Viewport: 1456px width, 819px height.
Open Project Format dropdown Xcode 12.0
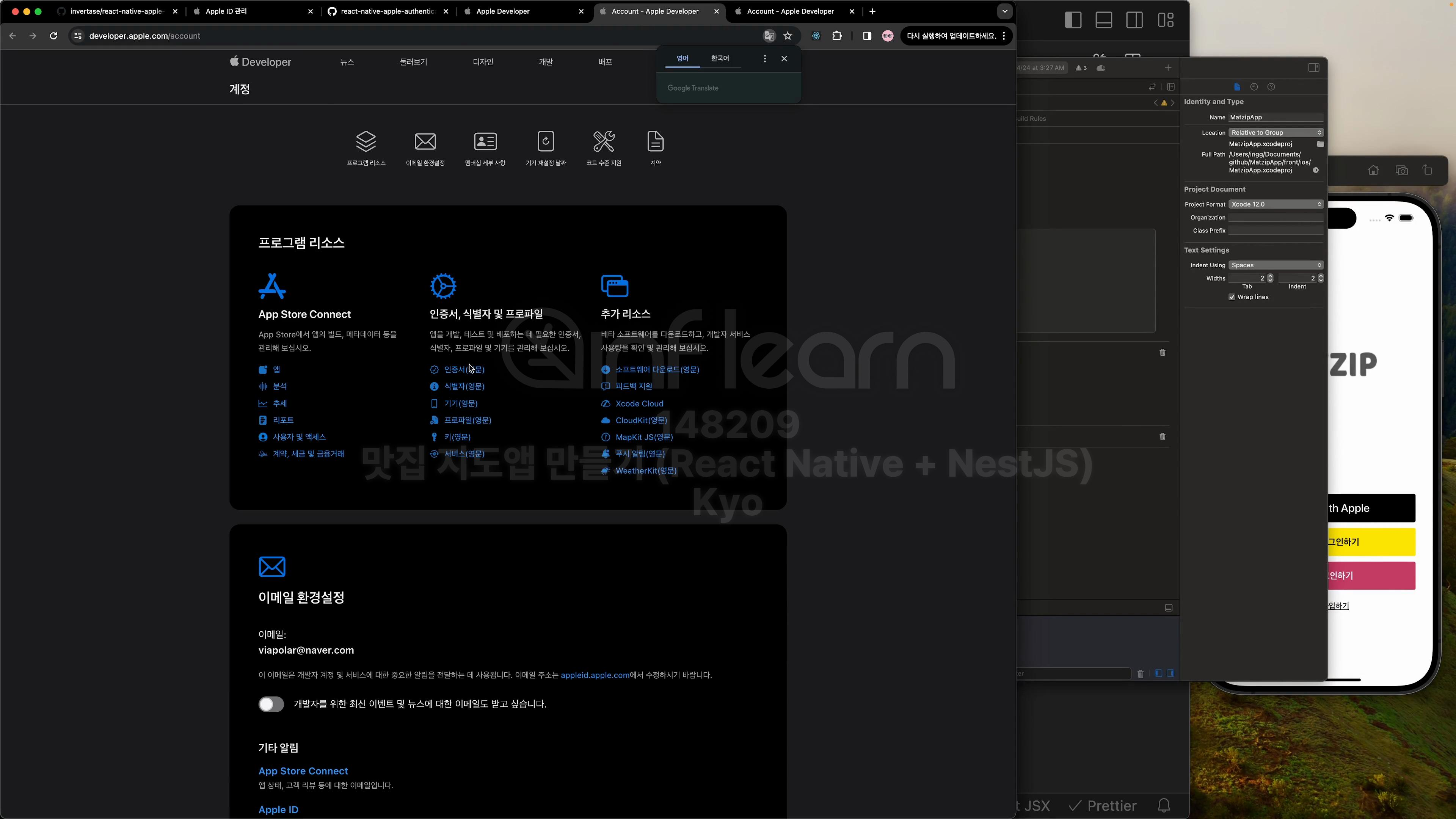point(1276,205)
